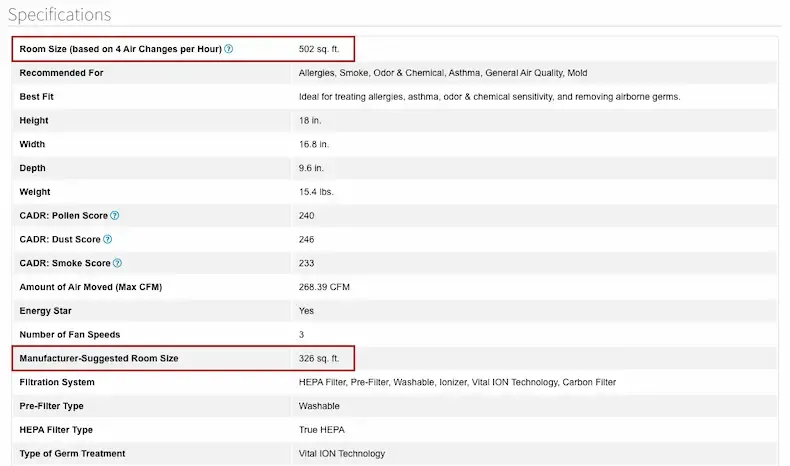The height and width of the screenshot is (466, 790).
Task: Select the Specifications heading
Action: [59, 15]
